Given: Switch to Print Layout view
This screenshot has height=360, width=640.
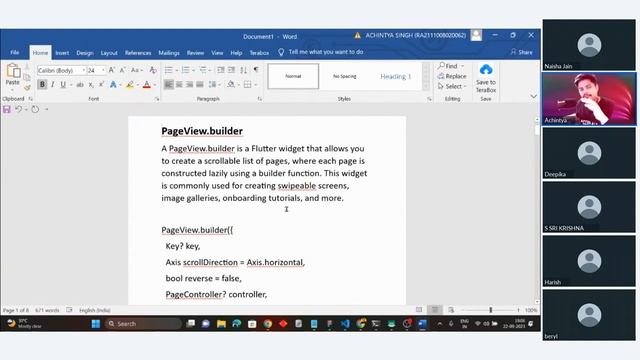Looking at the screenshot, I should (435, 310).
